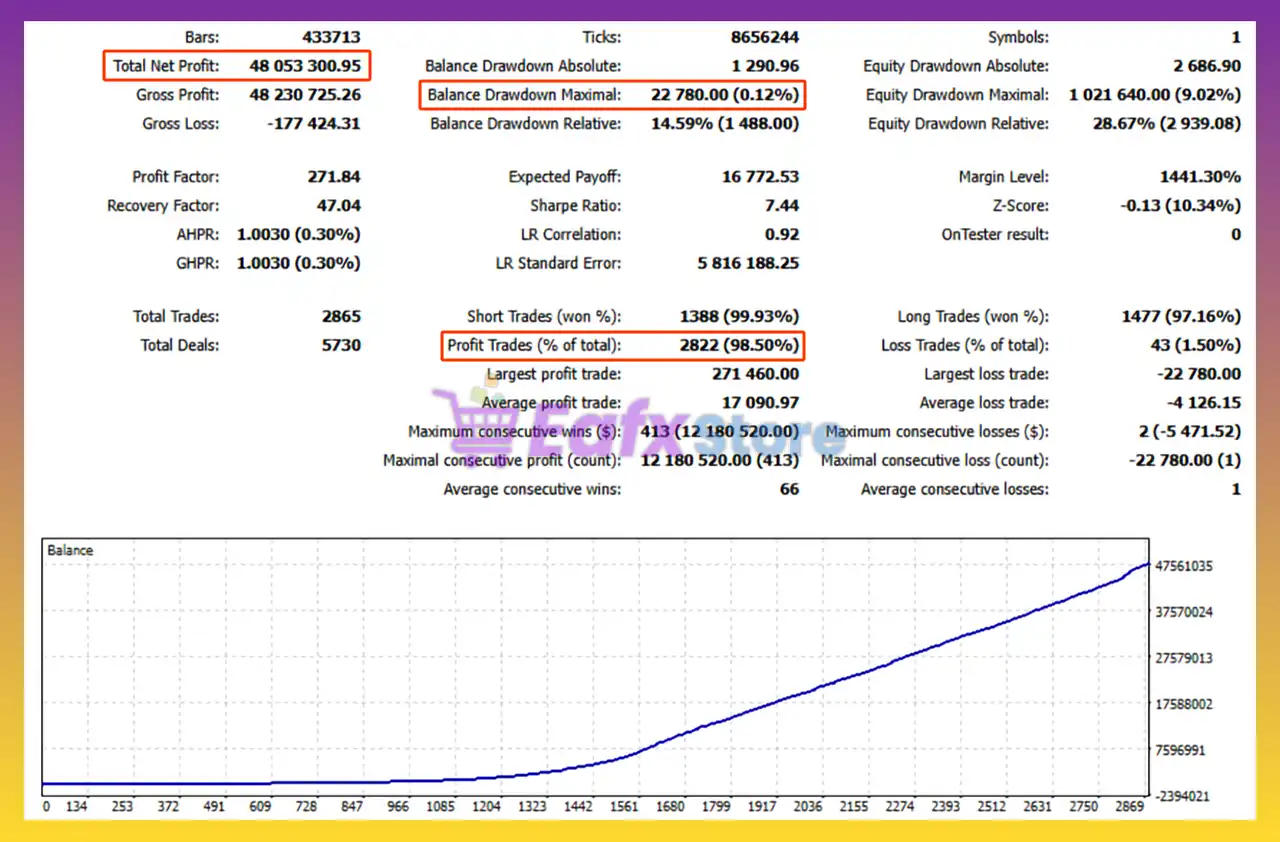Select the Ticks value 8656244

pos(765,37)
